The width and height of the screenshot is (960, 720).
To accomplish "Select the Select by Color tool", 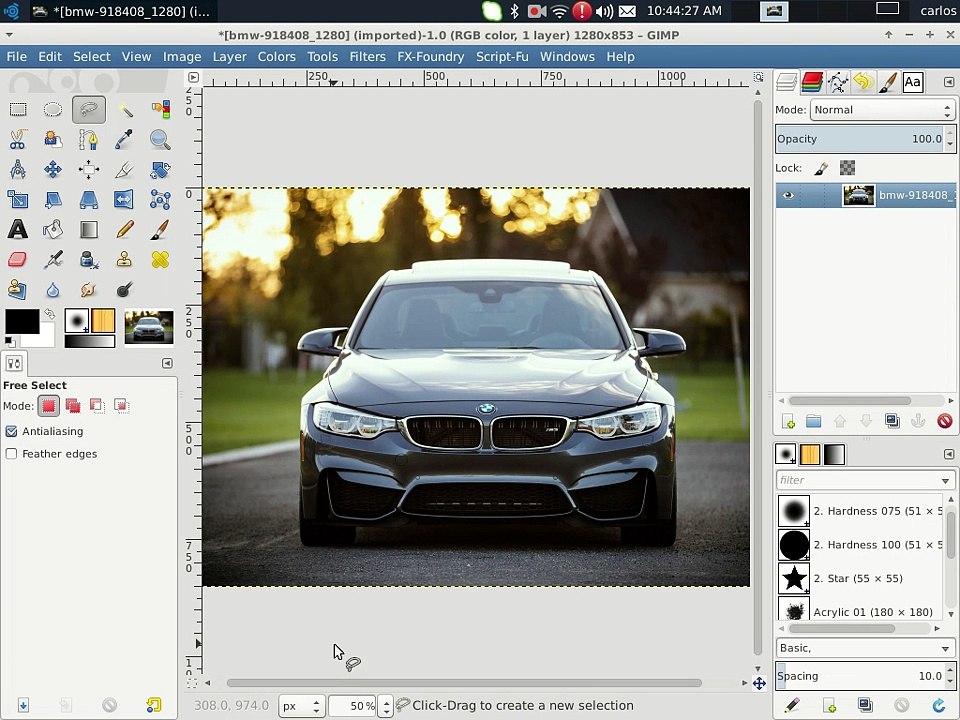I will (x=160, y=110).
